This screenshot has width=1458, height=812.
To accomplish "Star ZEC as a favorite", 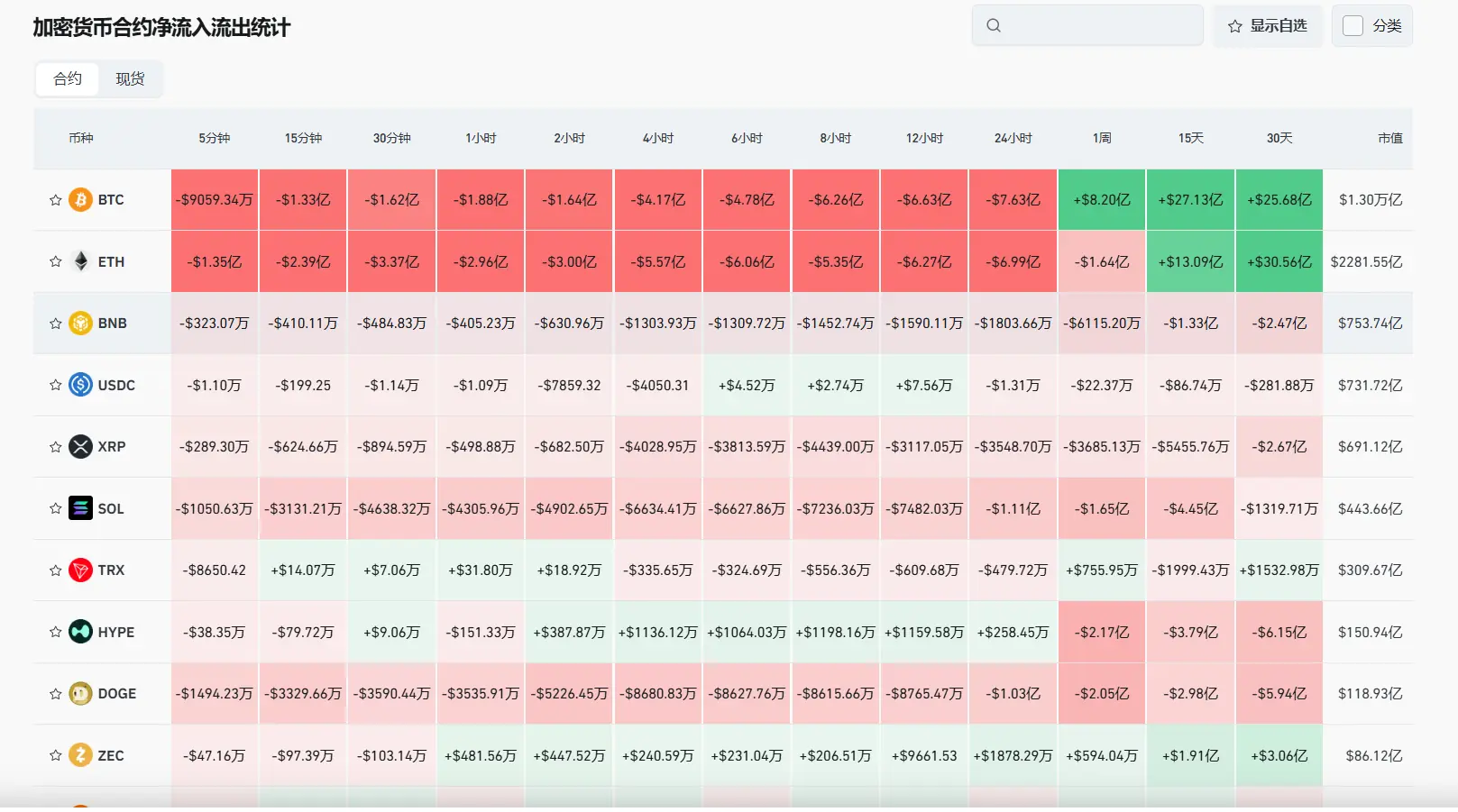I will pyautogui.click(x=55, y=755).
